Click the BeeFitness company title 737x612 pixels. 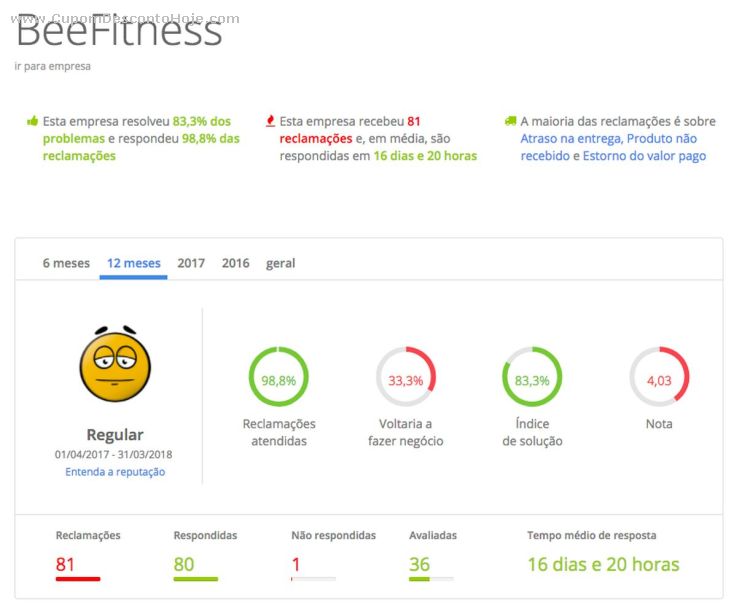[119, 33]
